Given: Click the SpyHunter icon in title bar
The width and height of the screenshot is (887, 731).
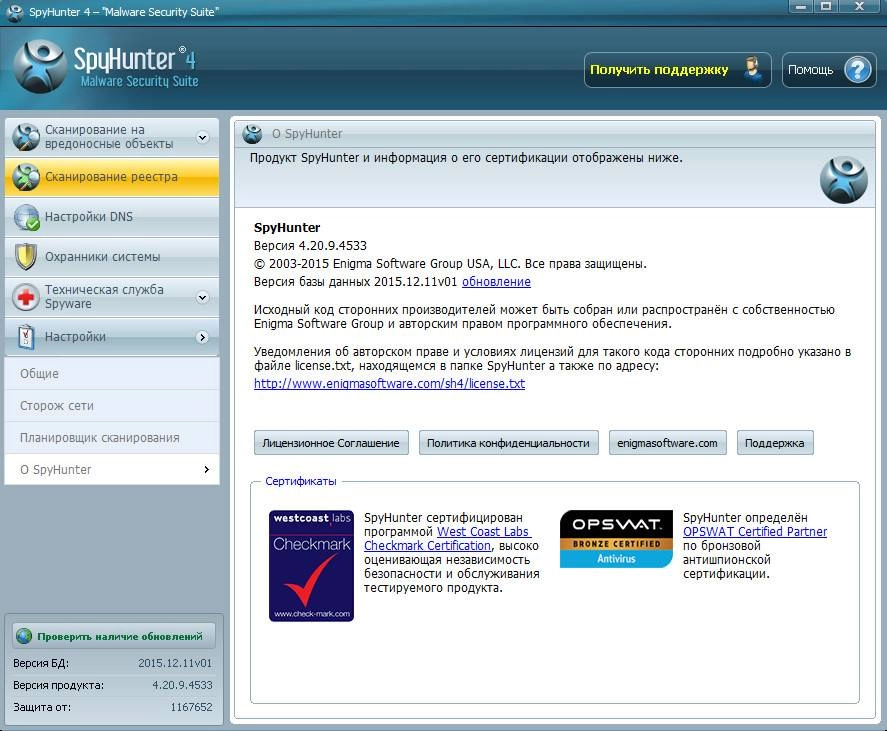Looking at the screenshot, I should [x=15, y=12].
